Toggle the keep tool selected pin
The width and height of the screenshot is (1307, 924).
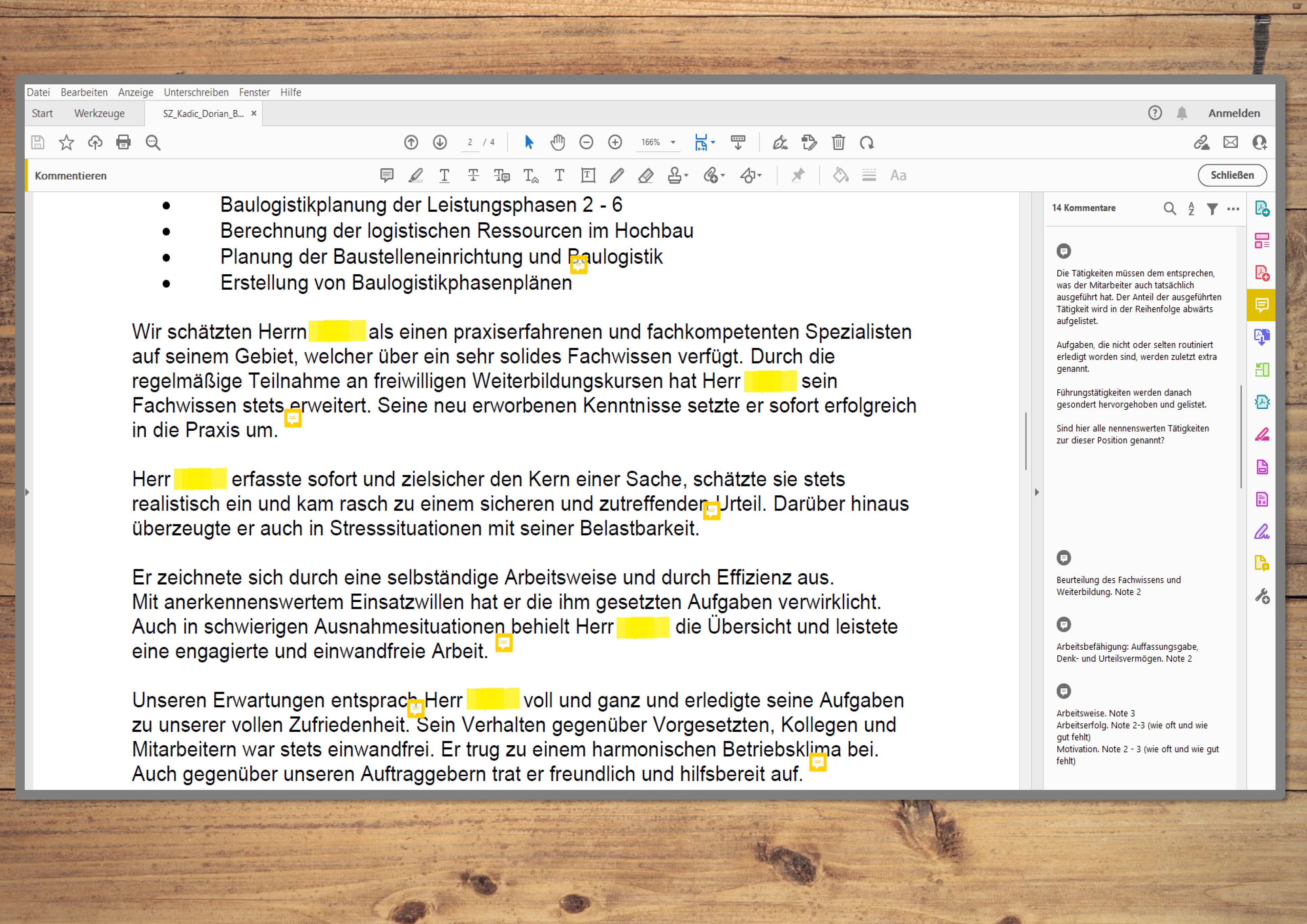tap(798, 175)
